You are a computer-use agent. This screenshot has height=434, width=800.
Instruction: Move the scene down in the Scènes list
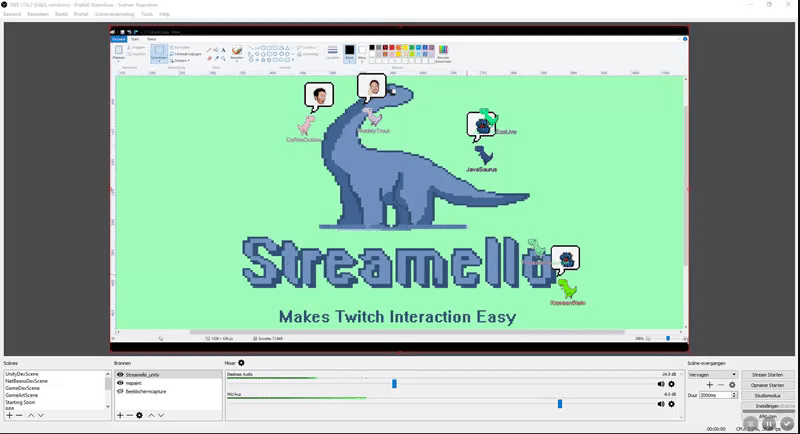coord(41,416)
